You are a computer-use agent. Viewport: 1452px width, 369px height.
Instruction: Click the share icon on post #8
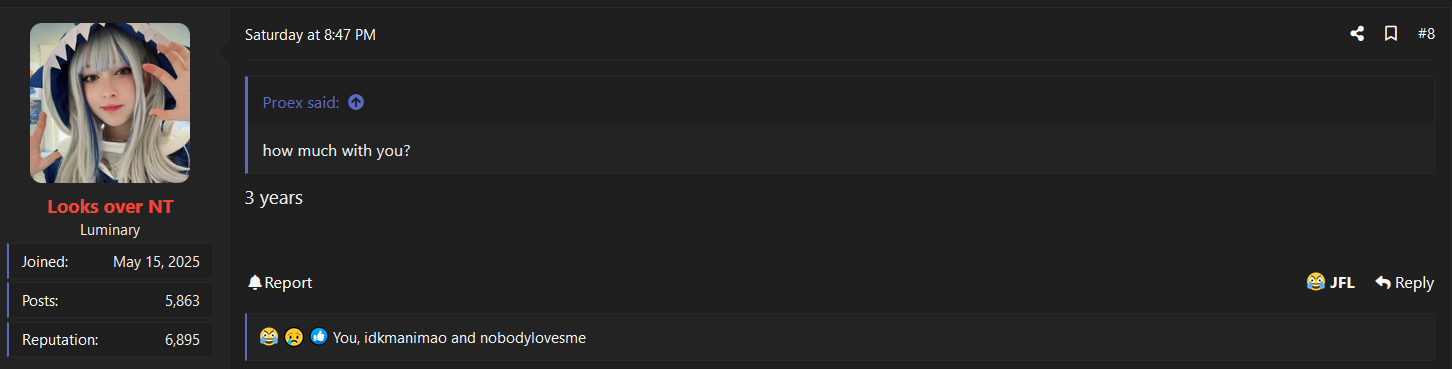1357,34
